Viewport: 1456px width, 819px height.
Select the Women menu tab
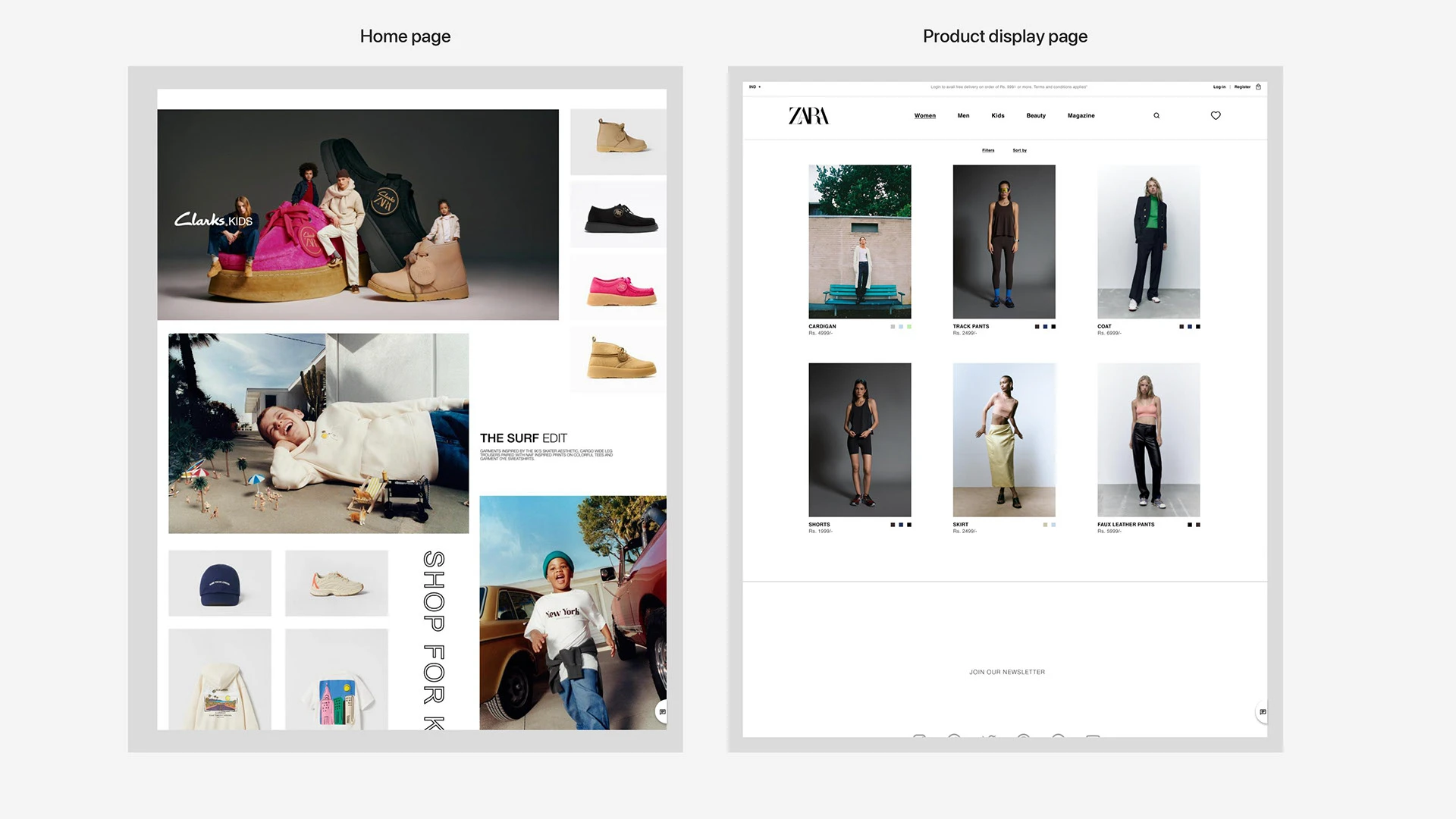point(925,116)
